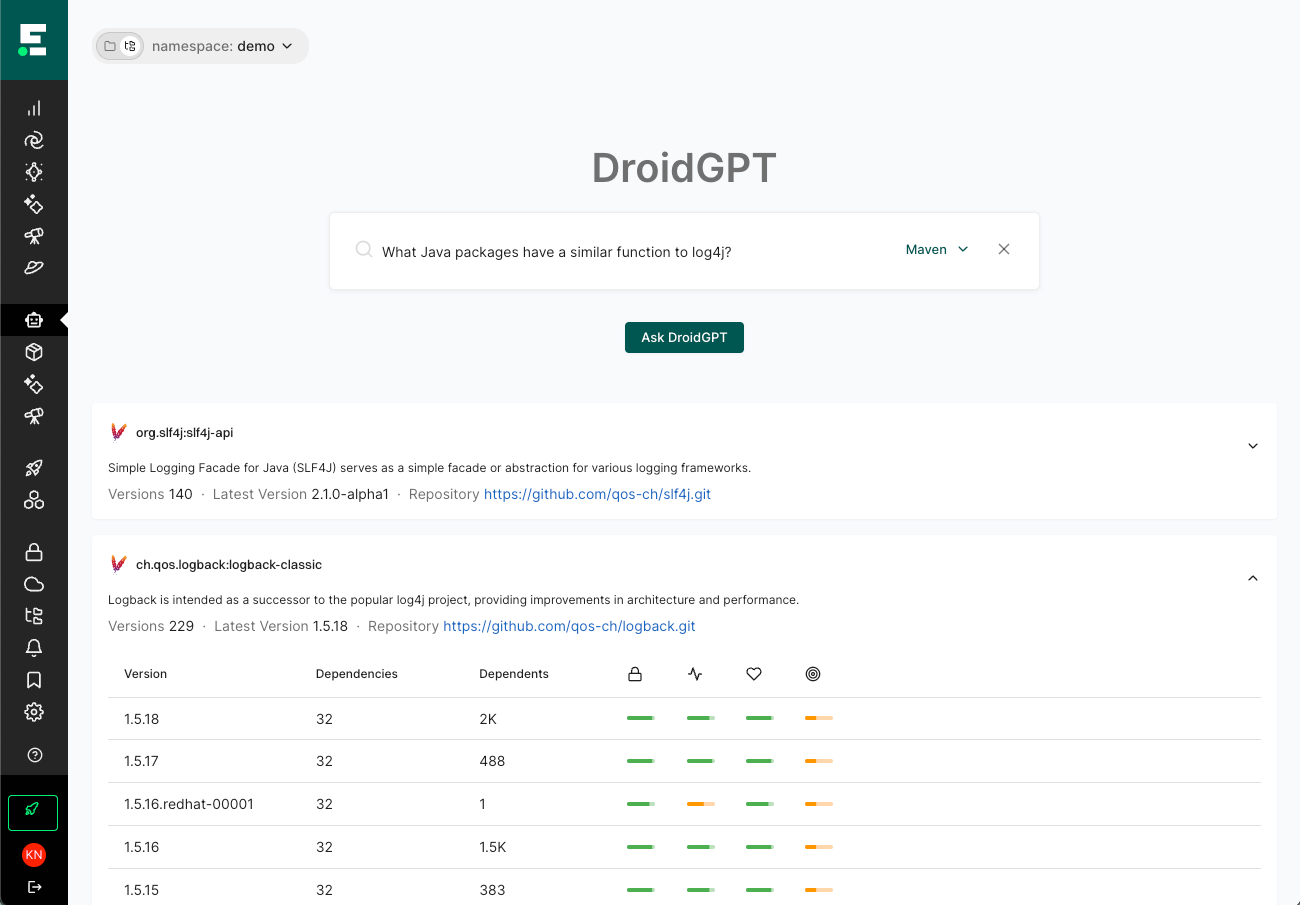This screenshot has width=1300, height=905.
Task: Open the namespace demo dropdown
Action: pos(222,46)
